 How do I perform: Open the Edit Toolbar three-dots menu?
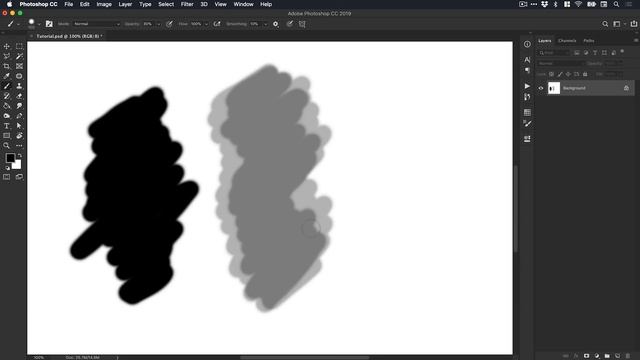click(x=19, y=146)
